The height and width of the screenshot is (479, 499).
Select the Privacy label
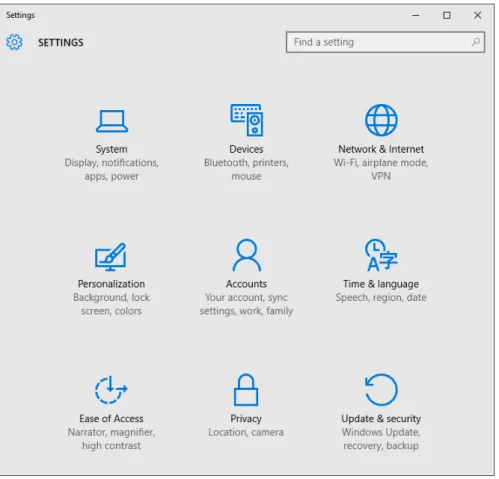pos(246,419)
